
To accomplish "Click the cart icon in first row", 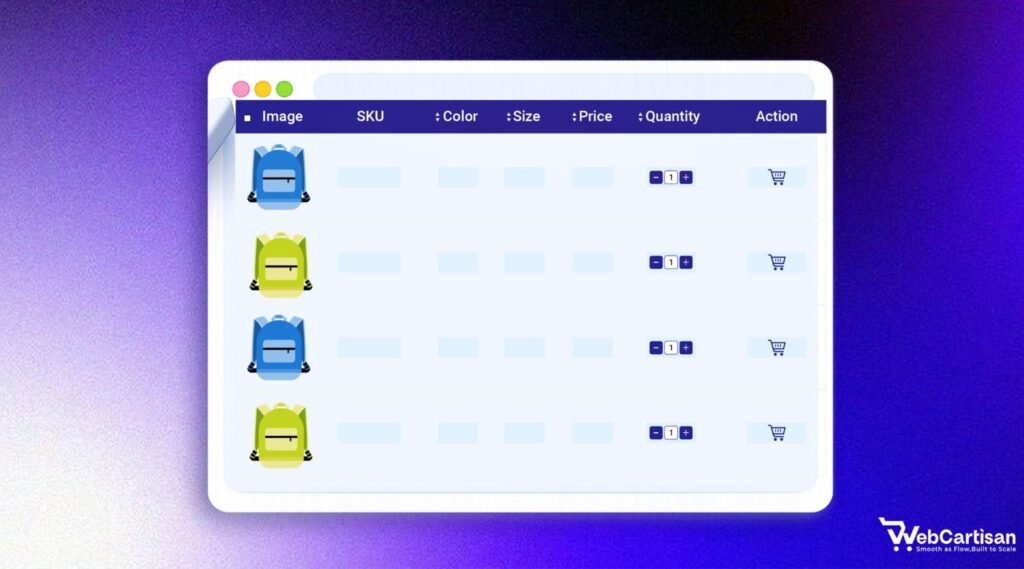I will 776,177.
